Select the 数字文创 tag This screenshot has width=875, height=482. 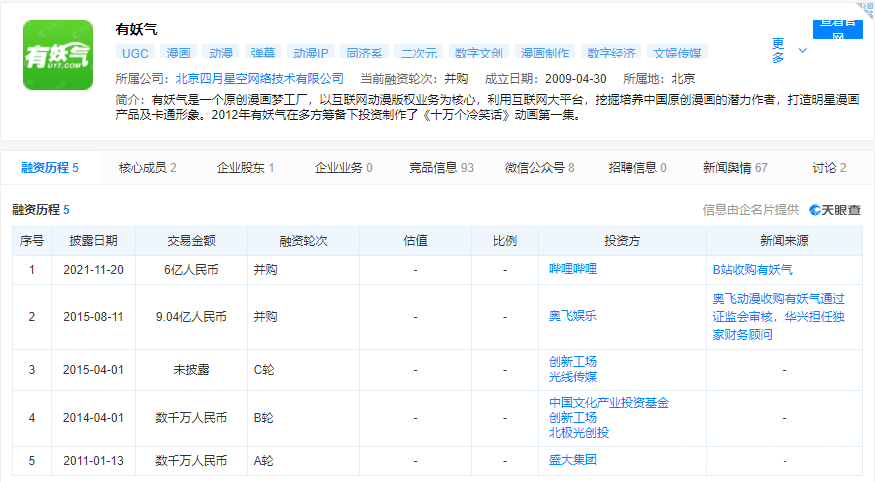pos(479,53)
